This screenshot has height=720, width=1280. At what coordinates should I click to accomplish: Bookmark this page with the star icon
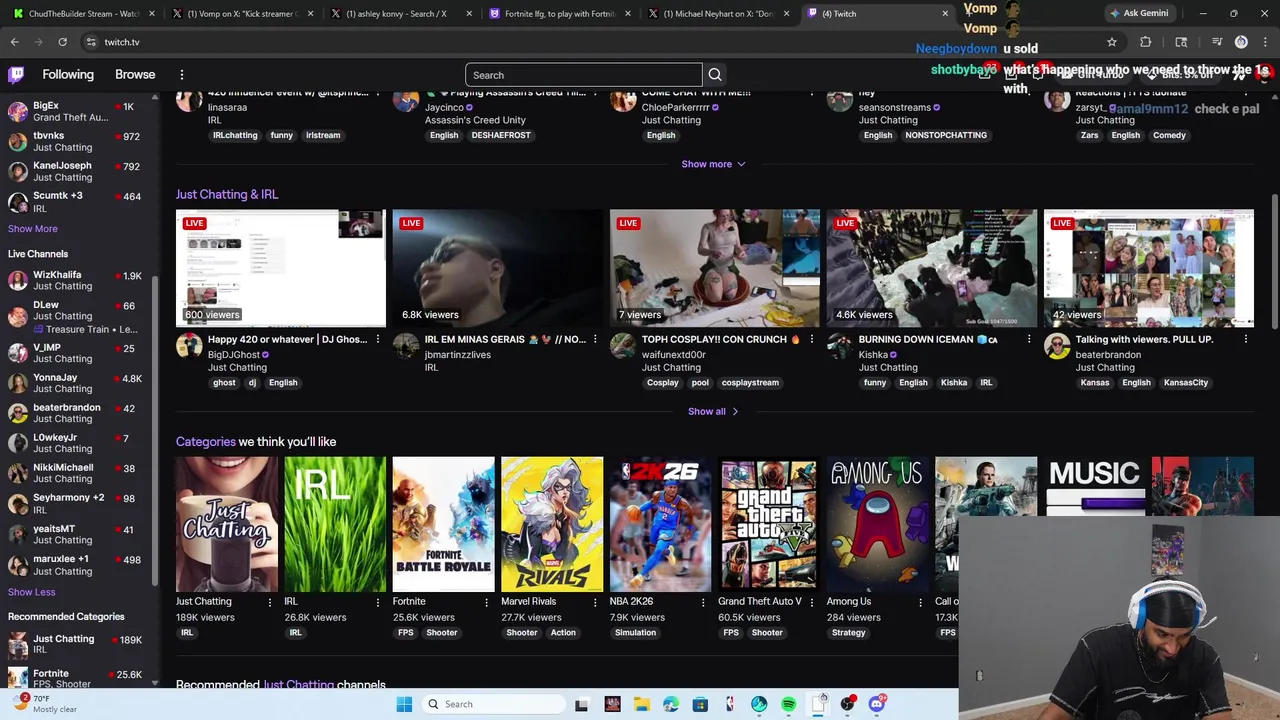1111,42
